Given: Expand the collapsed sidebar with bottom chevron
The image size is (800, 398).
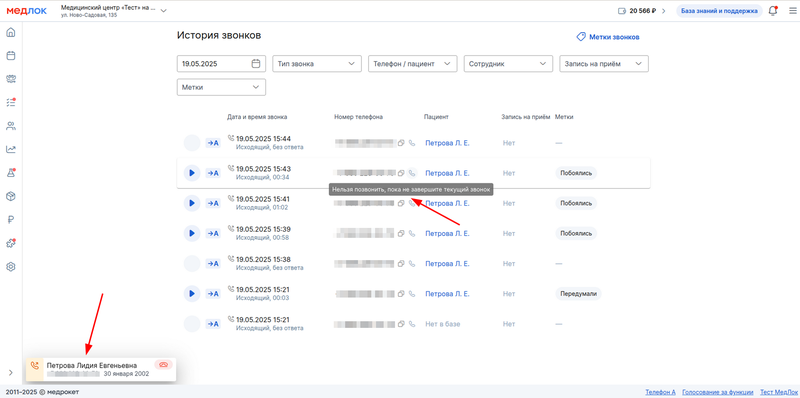Looking at the screenshot, I should click(x=11, y=372).
